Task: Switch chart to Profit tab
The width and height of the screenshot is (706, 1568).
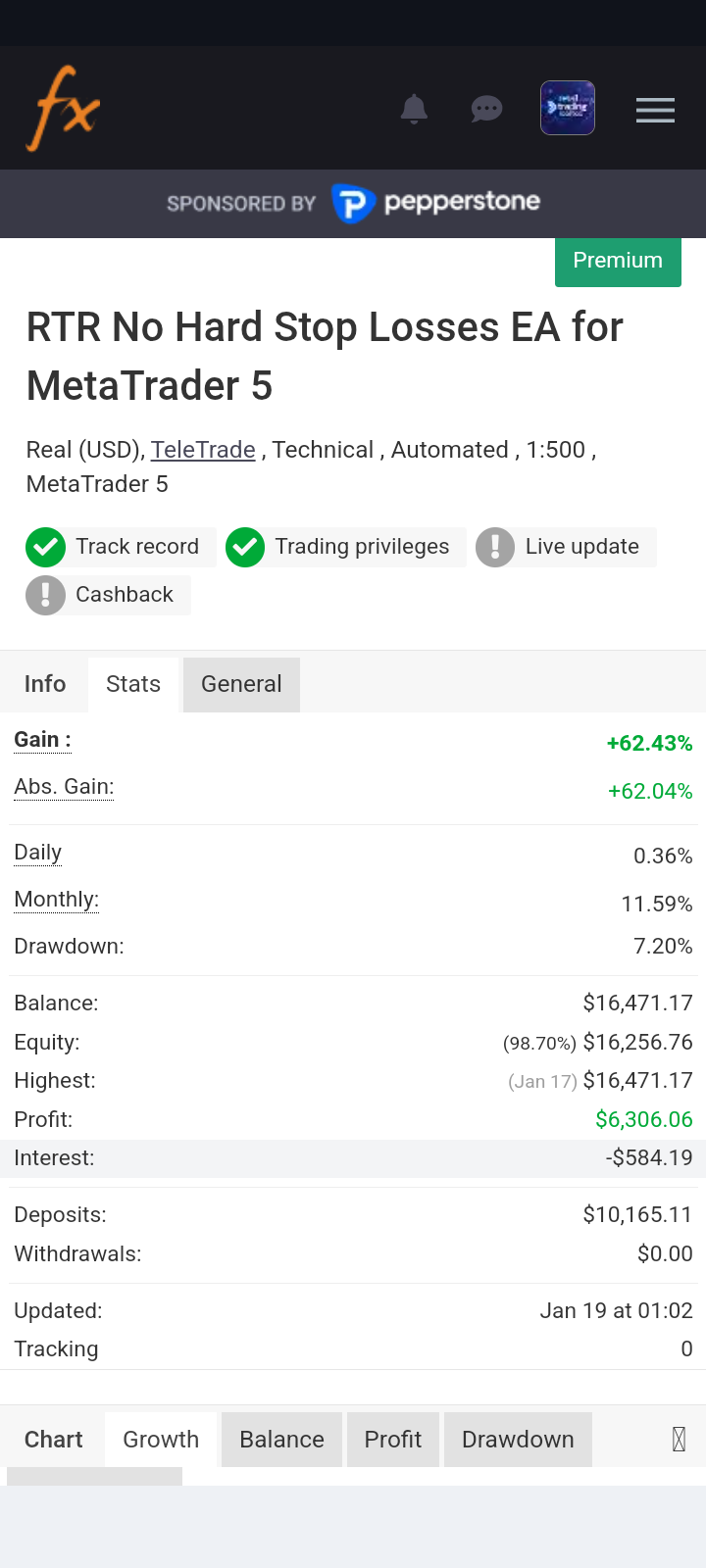Action: coord(393,1440)
